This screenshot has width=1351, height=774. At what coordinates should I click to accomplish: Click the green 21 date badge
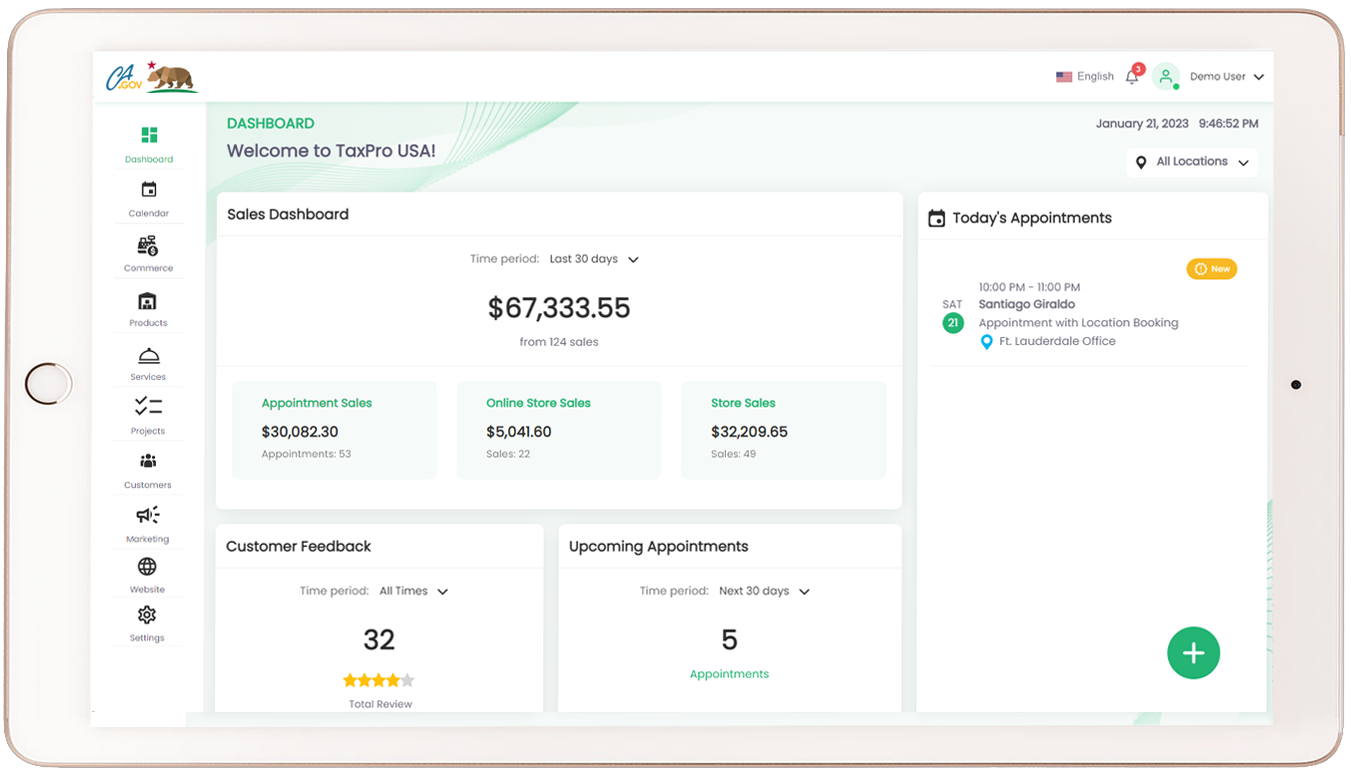[953, 323]
